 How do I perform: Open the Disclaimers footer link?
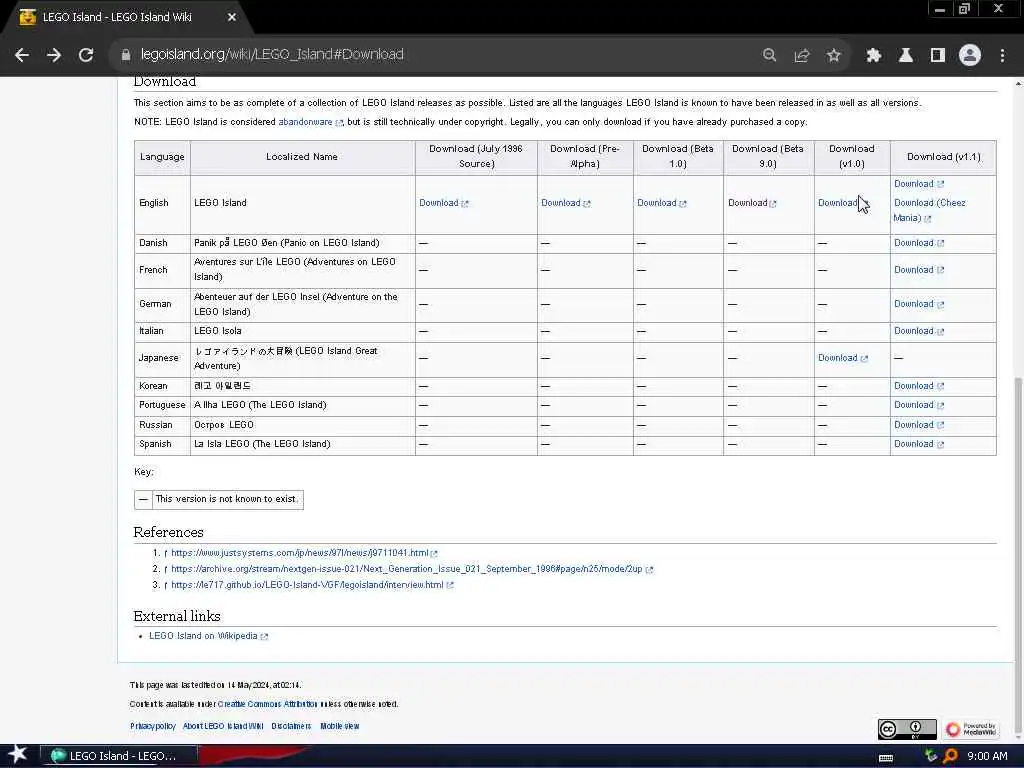[291, 726]
